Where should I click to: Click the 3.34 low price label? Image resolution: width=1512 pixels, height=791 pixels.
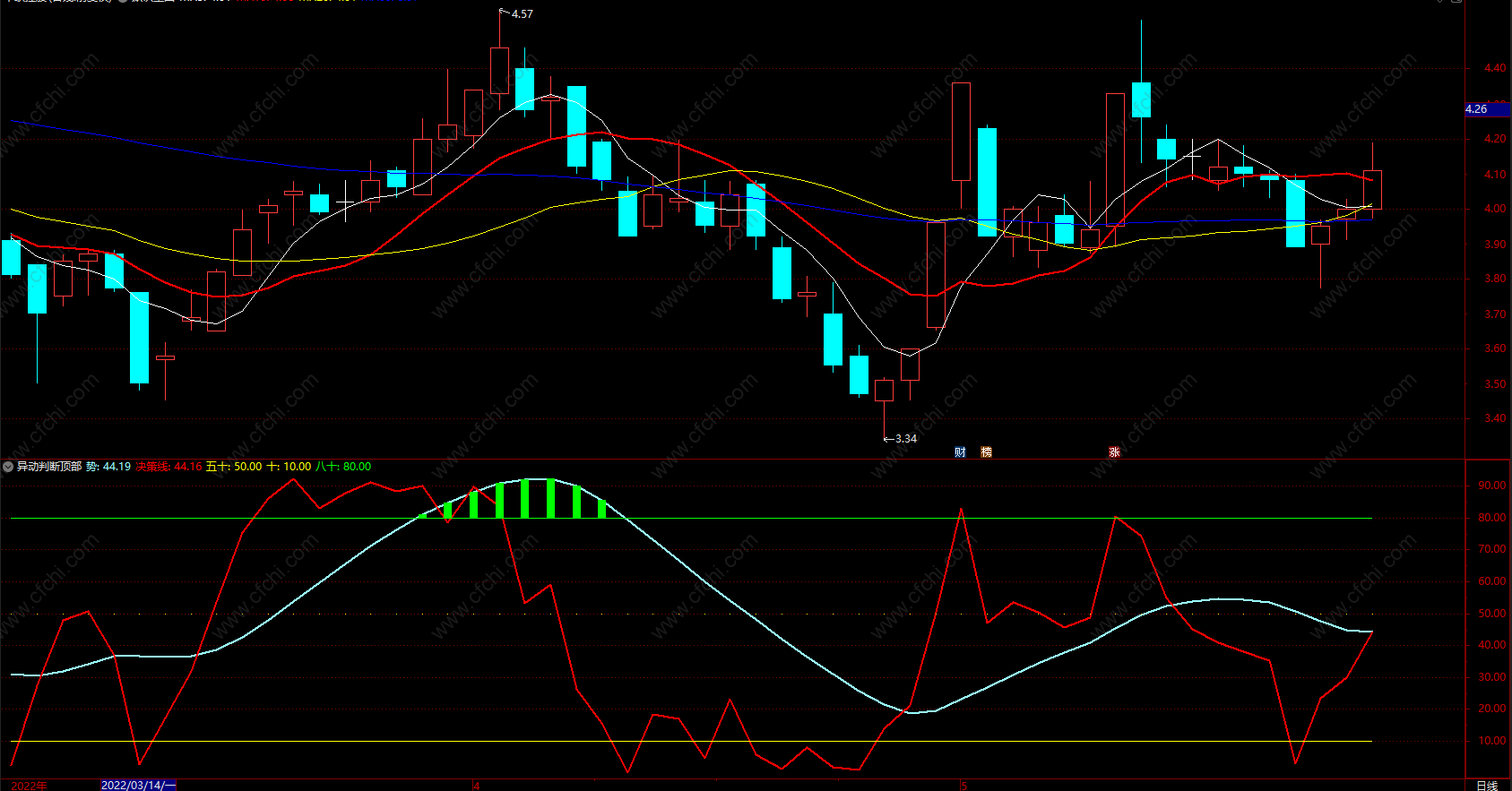[x=906, y=439]
